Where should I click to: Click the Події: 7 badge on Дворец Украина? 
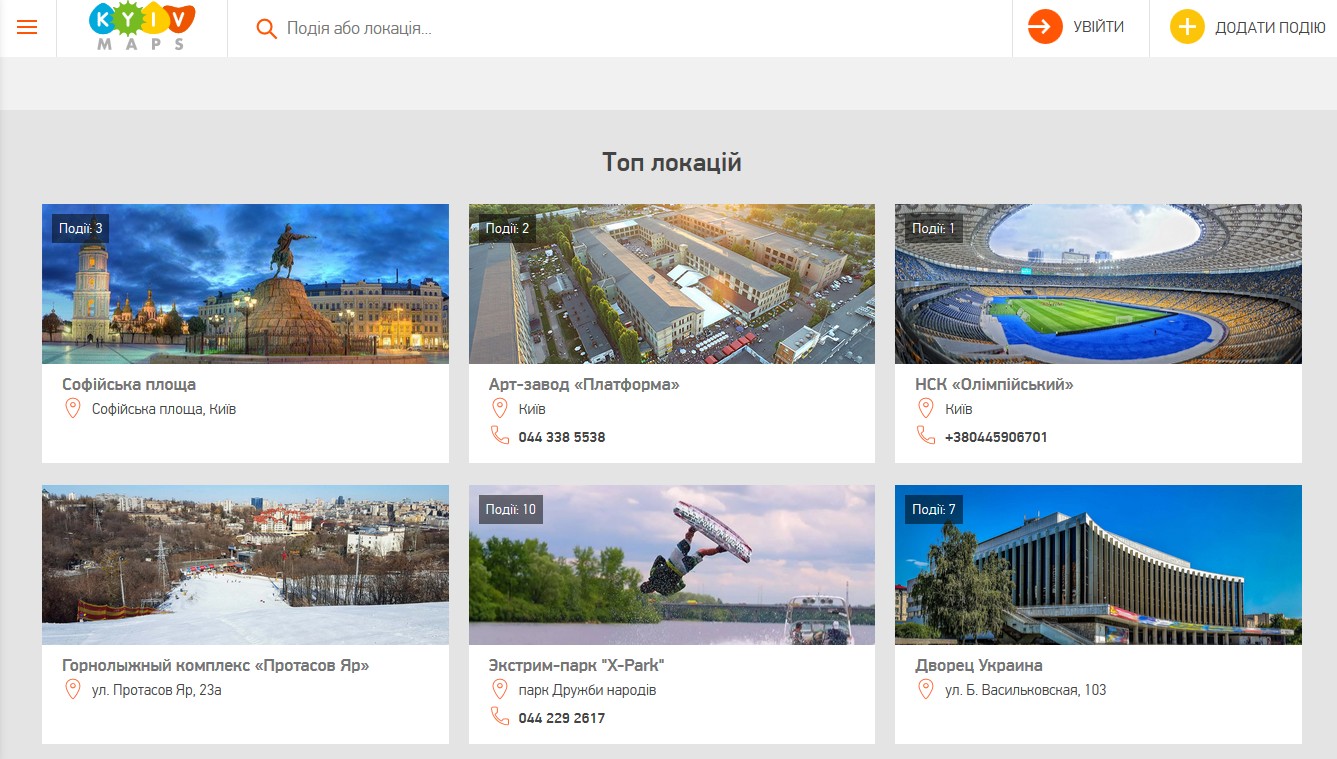pyautogui.click(x=934, y=509)
